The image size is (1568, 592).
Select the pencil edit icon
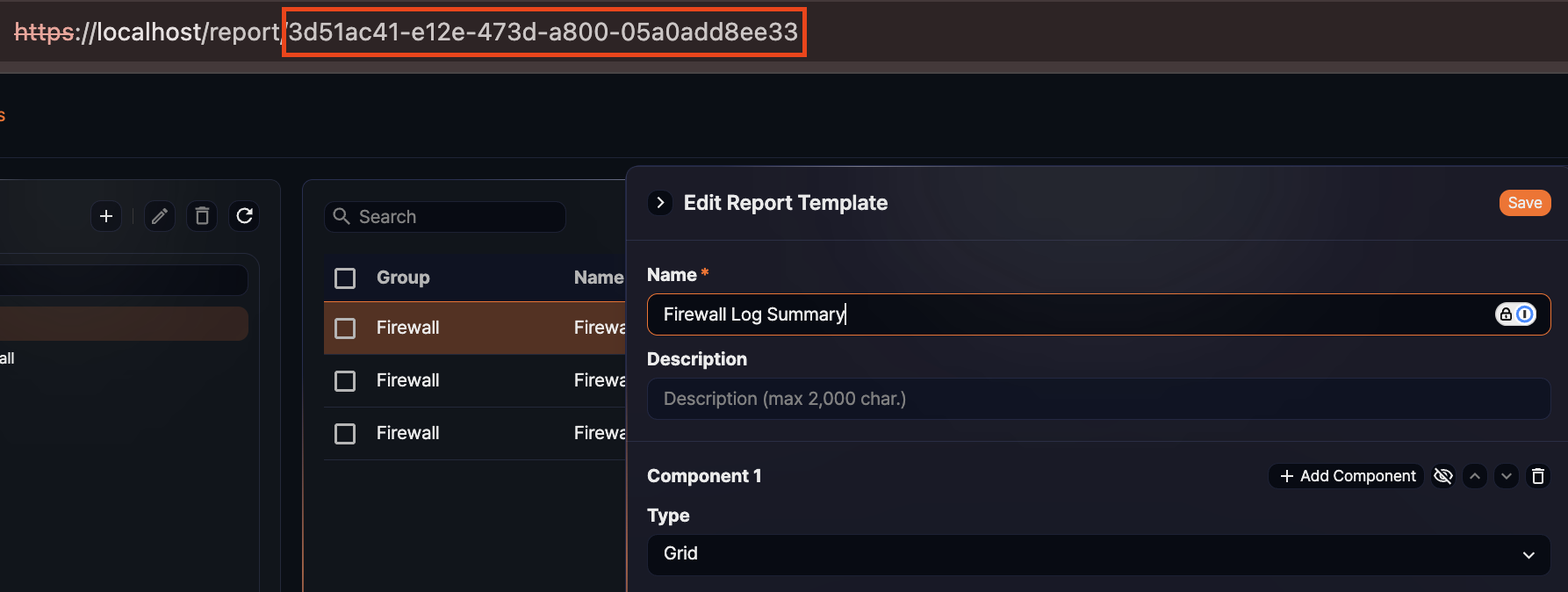coord(159,216)
